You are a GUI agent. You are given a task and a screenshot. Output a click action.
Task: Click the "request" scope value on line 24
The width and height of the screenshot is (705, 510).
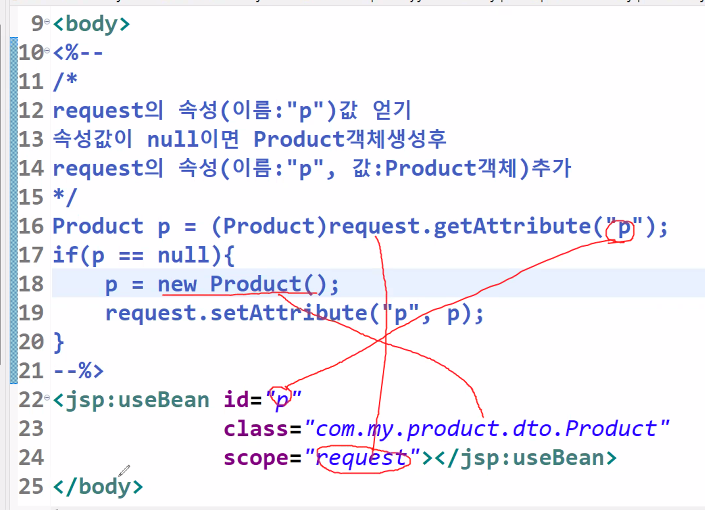click(361, 458)
